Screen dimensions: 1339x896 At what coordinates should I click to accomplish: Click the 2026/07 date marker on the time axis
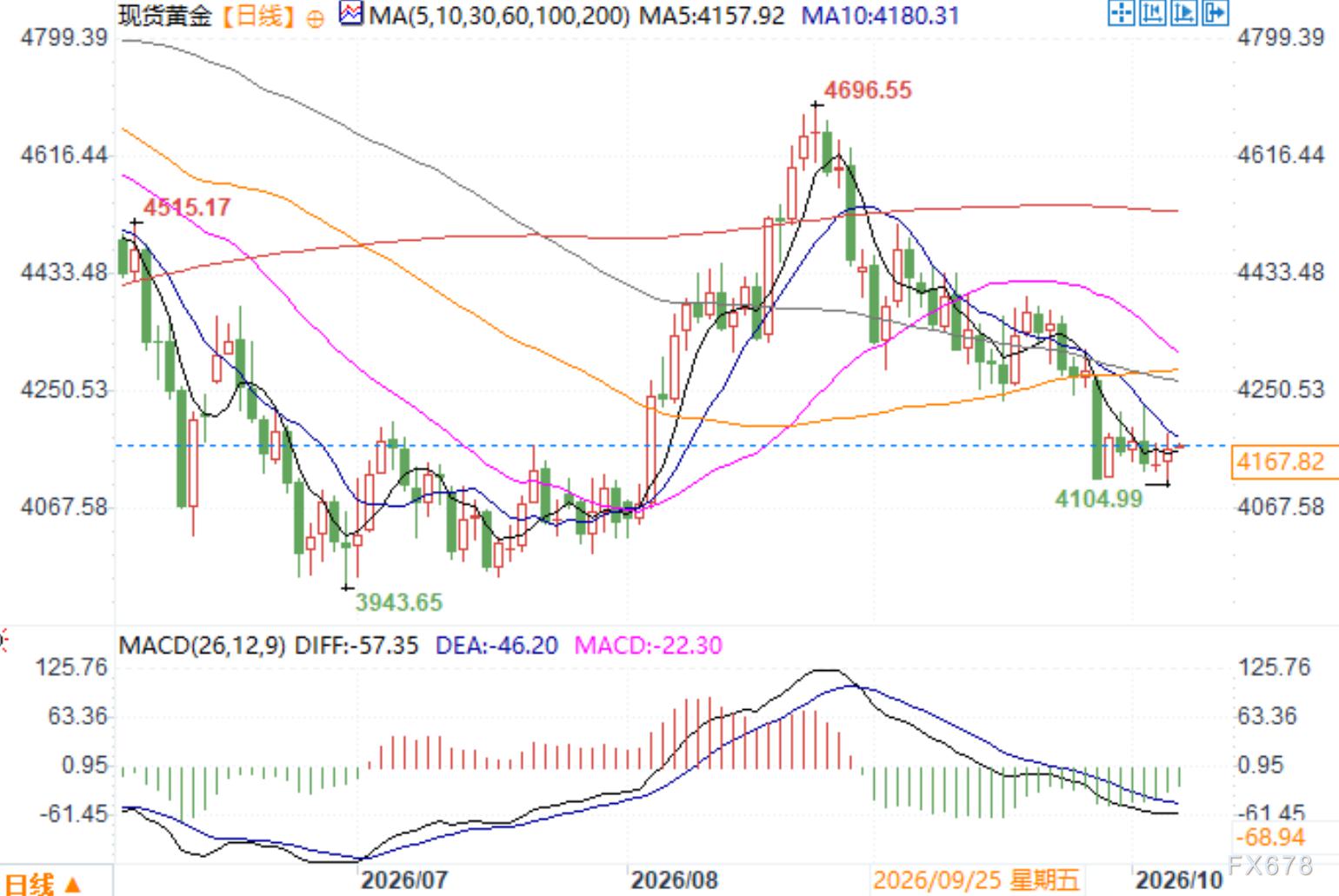click(x=404, y=880)
